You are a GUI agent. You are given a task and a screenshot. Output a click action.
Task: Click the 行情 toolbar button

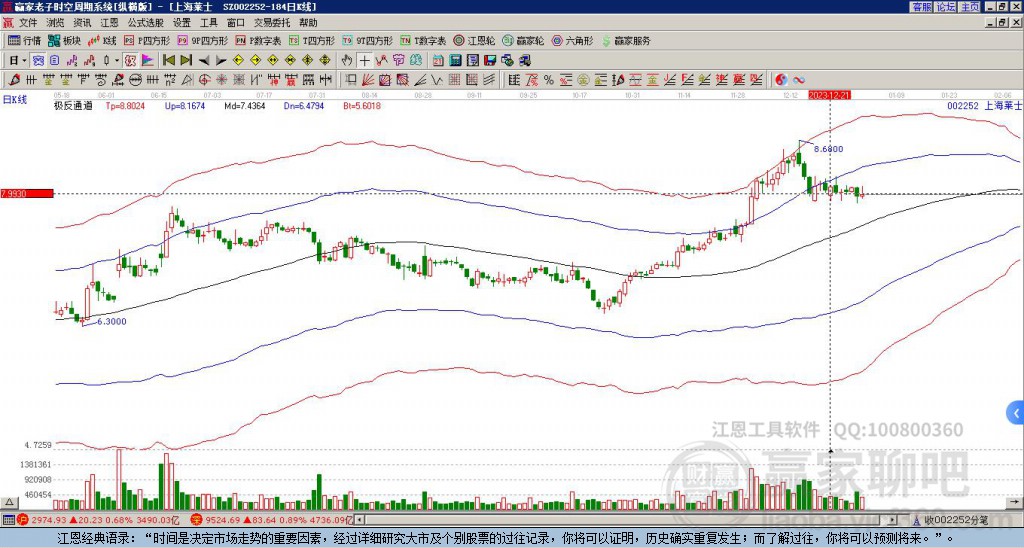(x=25, y=40)
